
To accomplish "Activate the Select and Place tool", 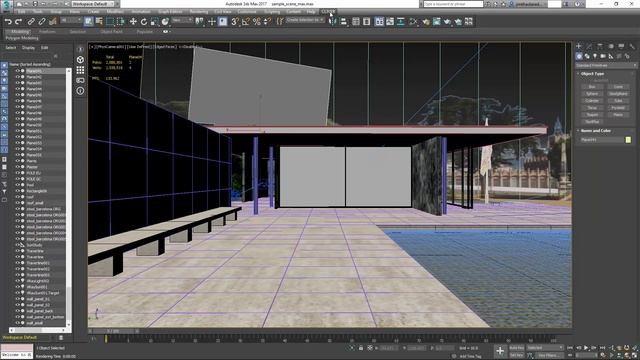I will click(165, 21).
